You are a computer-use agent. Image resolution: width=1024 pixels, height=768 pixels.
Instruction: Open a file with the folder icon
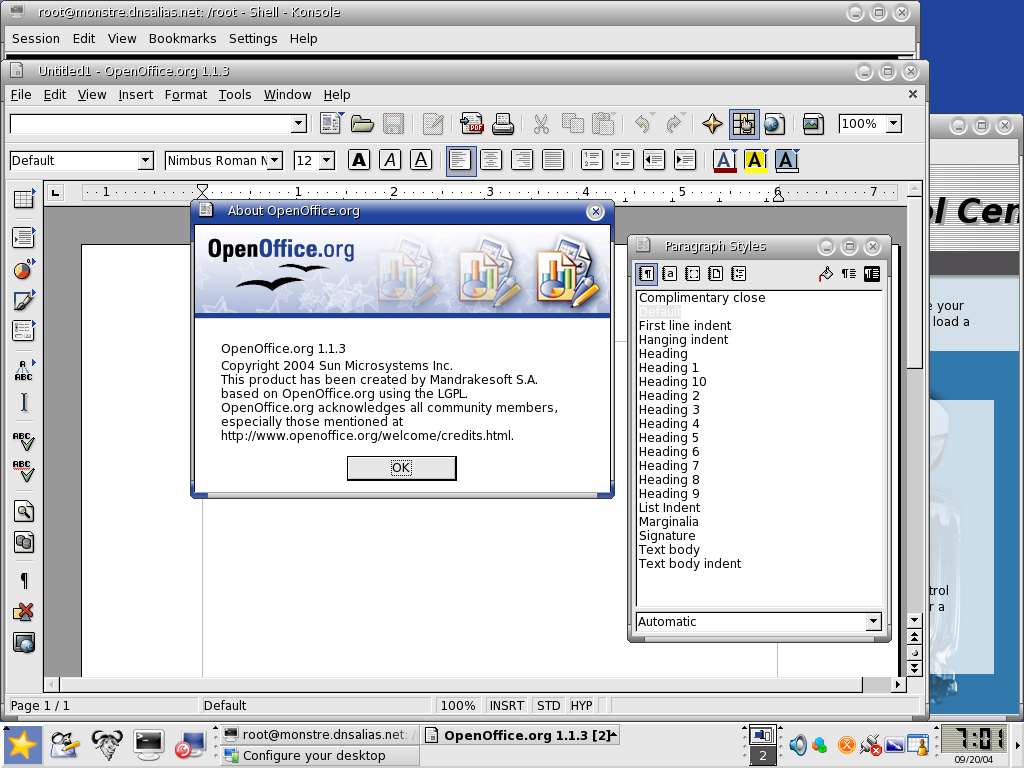(362, 124)
